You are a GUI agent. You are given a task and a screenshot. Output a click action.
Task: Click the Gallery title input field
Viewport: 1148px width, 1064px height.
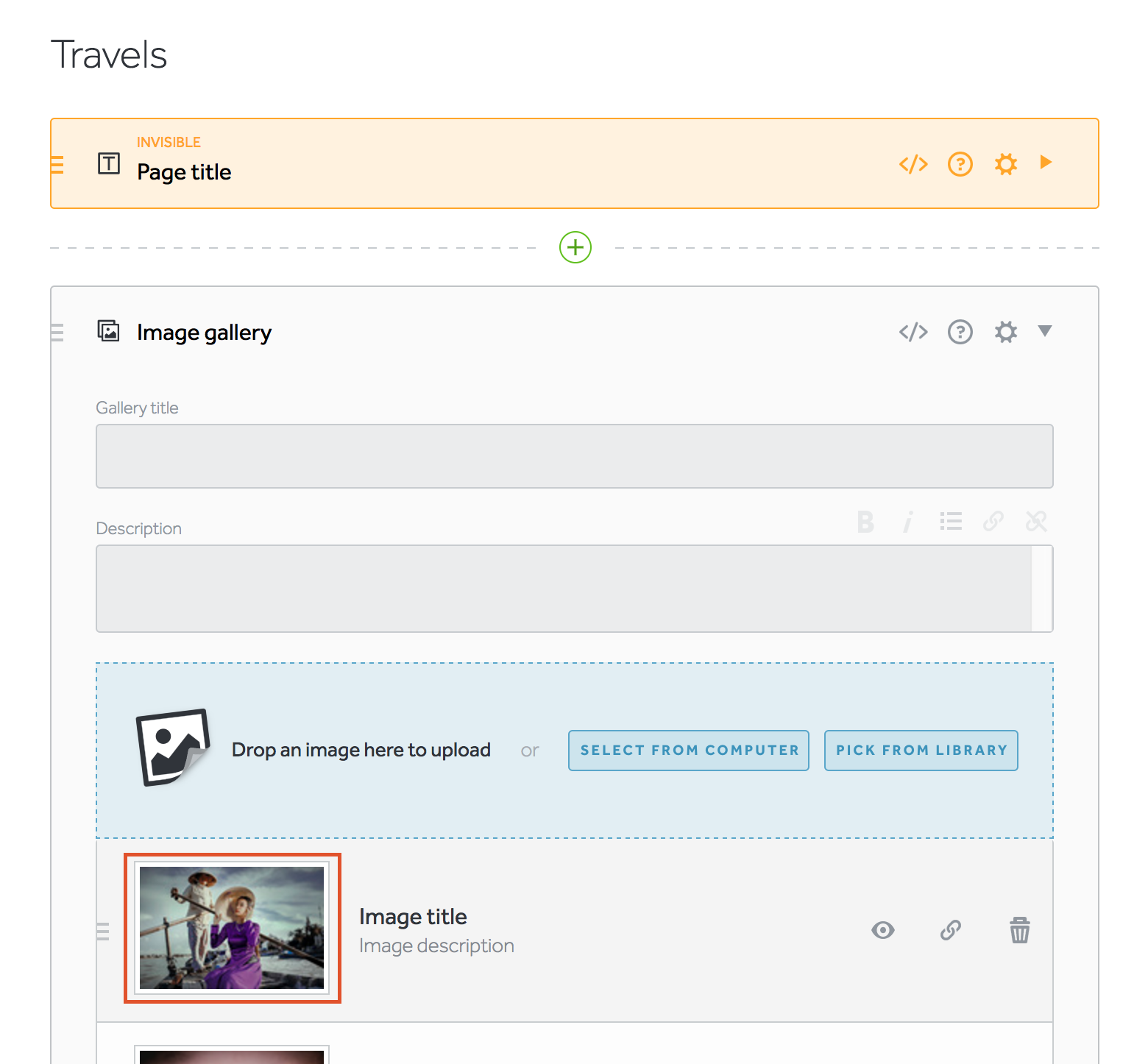(574, 456)
